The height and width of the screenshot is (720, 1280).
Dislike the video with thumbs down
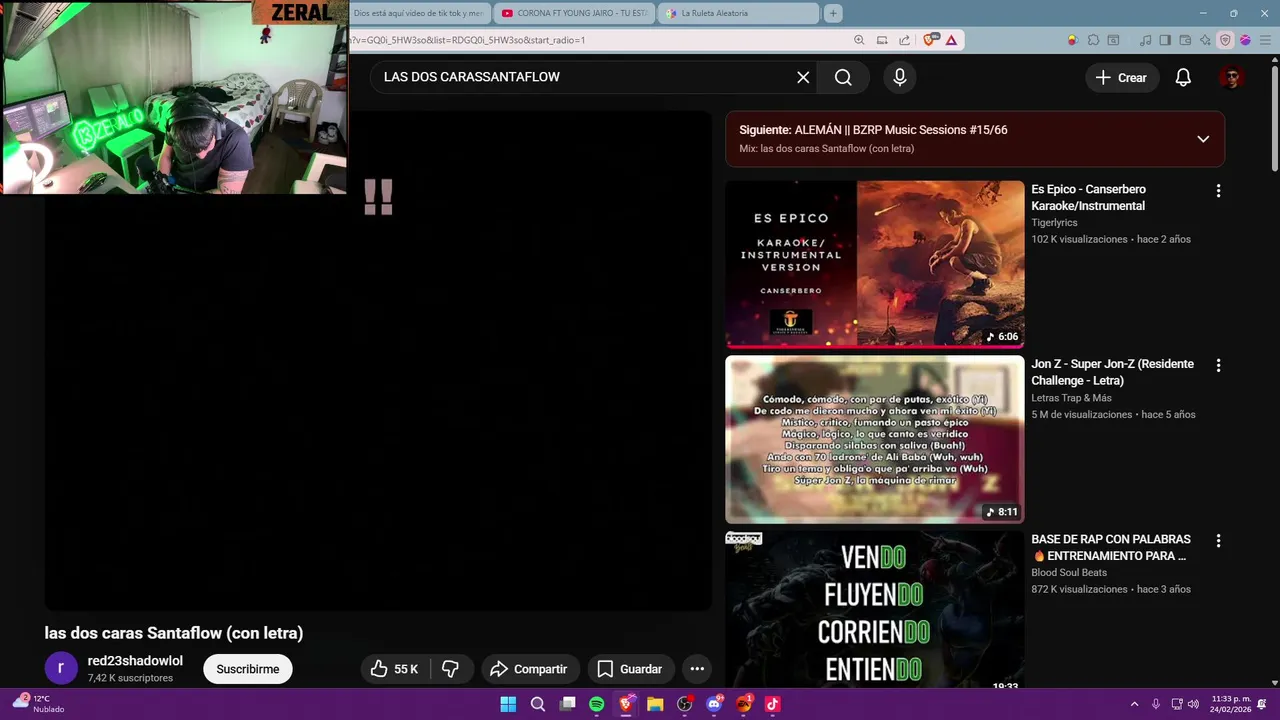pos(451,669)
